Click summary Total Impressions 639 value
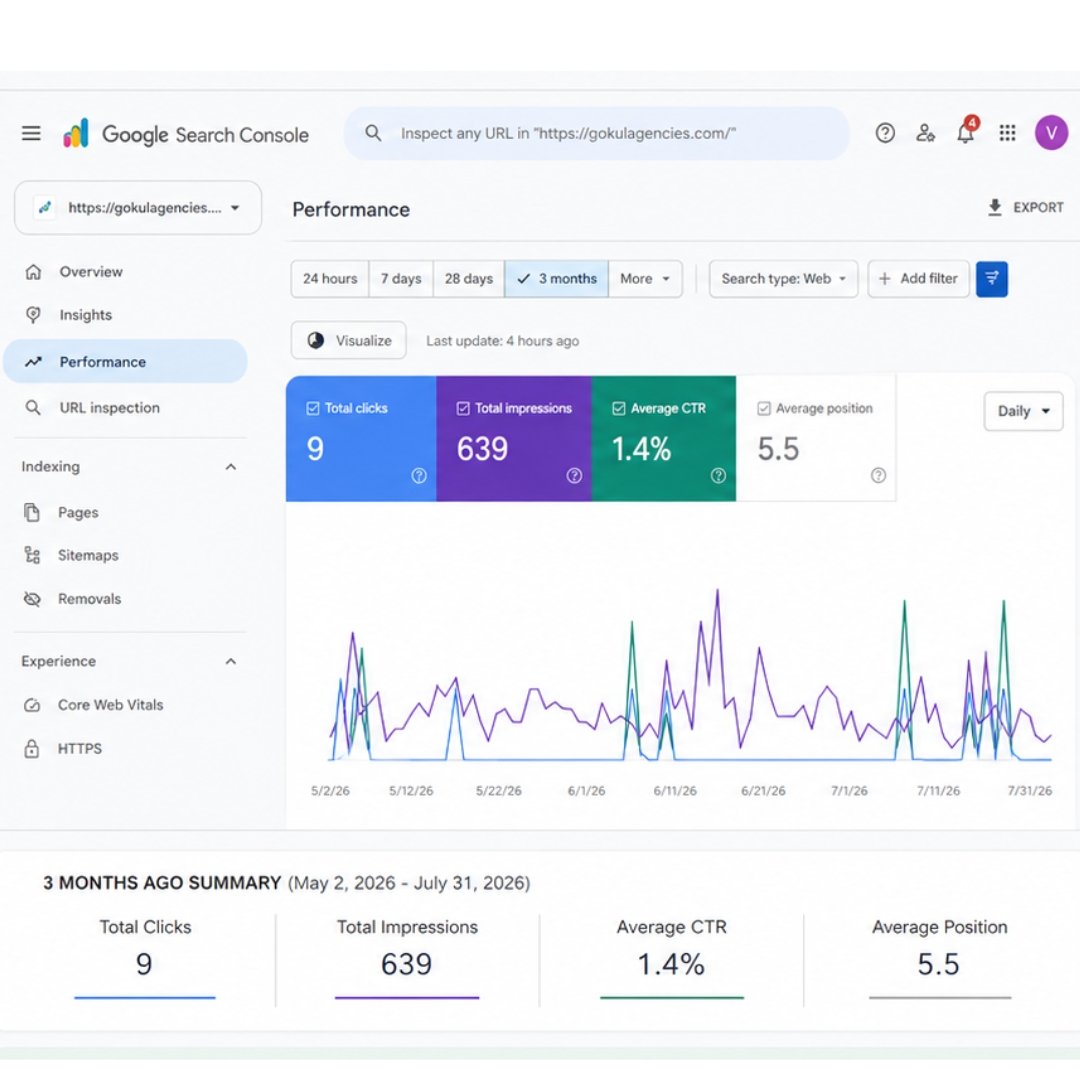 406,964
